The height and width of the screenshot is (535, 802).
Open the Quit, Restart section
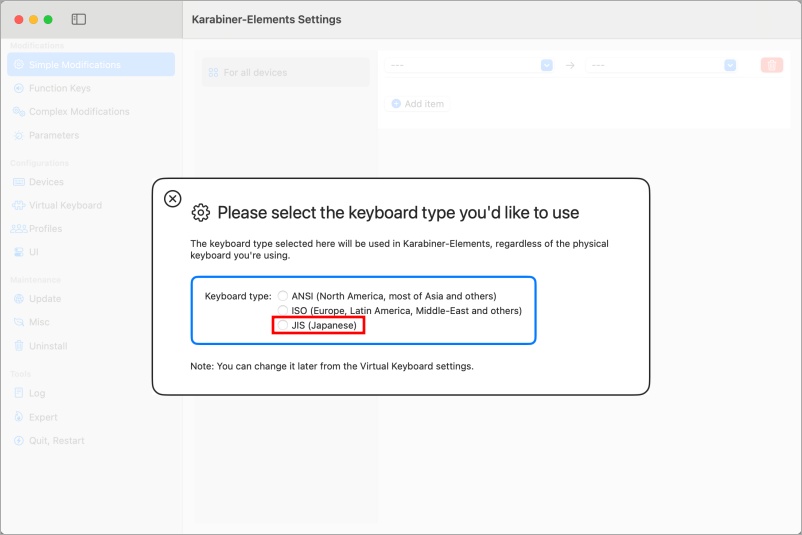point(56,441)
